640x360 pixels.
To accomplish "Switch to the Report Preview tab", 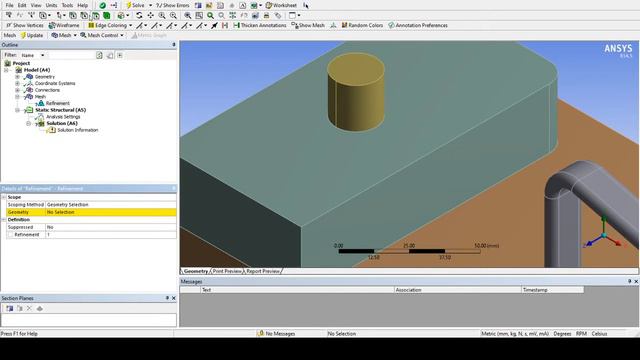I will pos(262,271).
